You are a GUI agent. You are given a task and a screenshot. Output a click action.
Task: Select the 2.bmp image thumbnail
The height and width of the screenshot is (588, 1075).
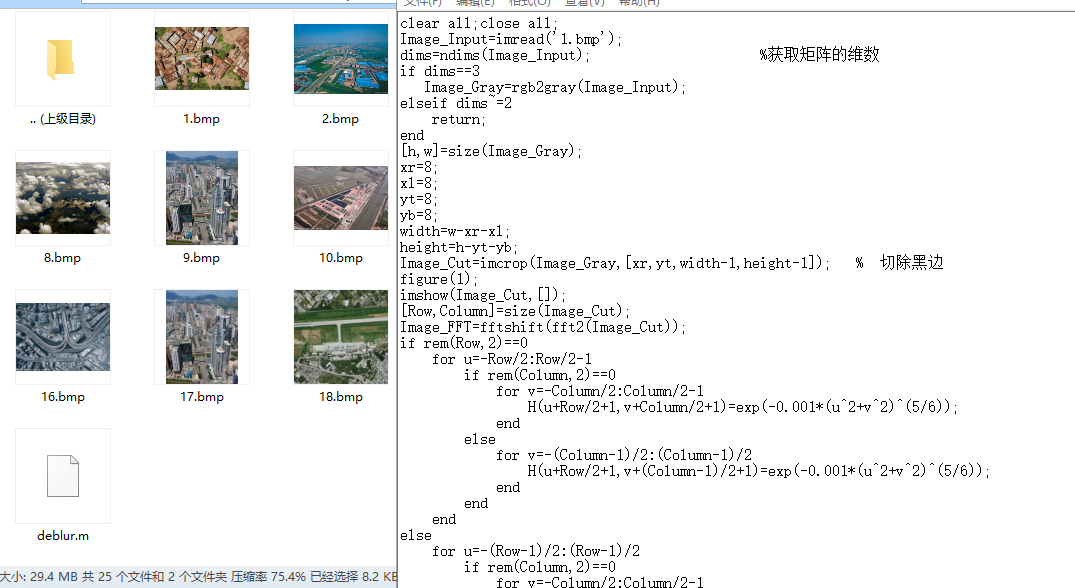pyautogui.click(x=341, y=58)
